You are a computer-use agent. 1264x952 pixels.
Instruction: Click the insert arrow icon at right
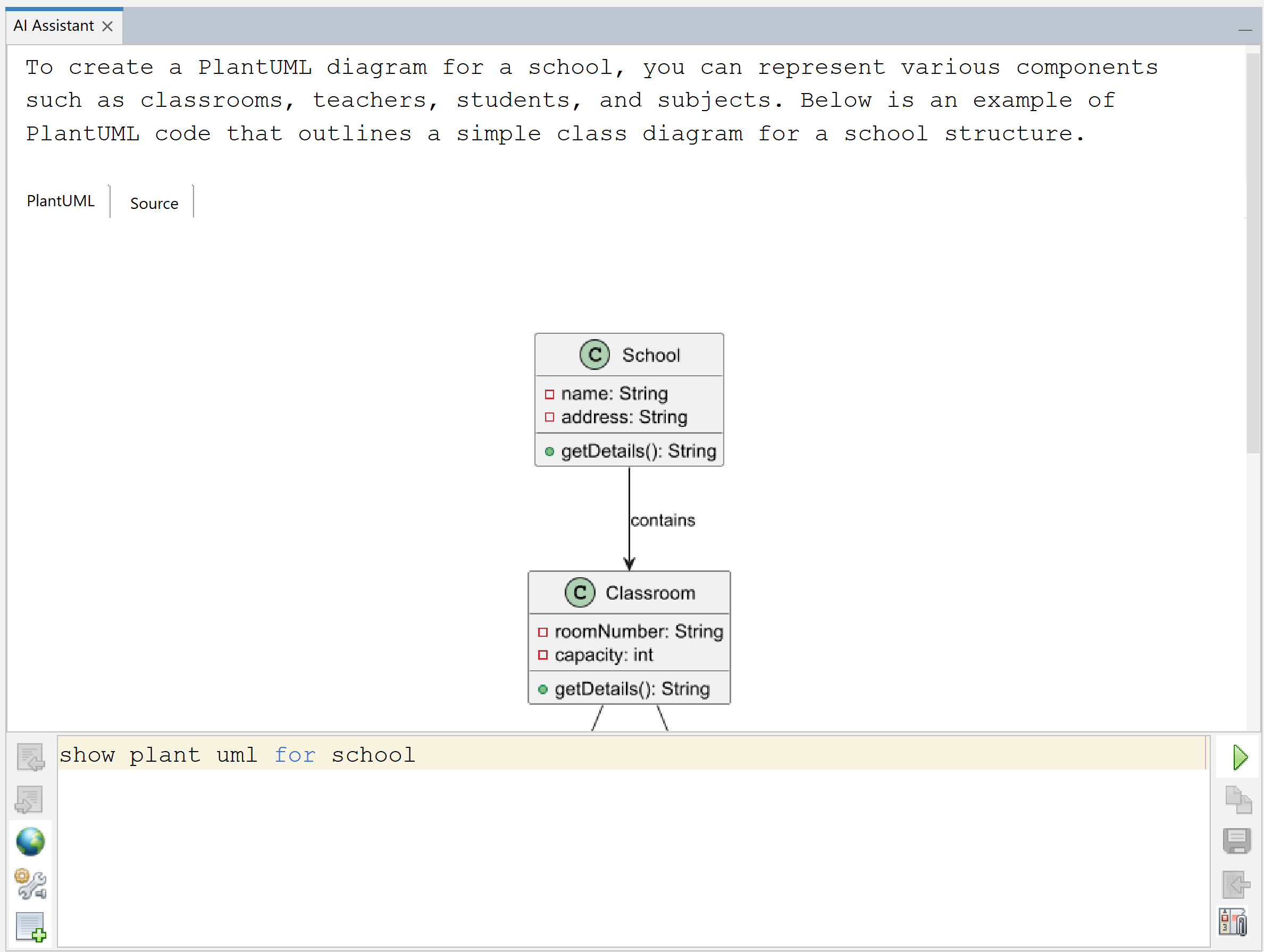1236,884
